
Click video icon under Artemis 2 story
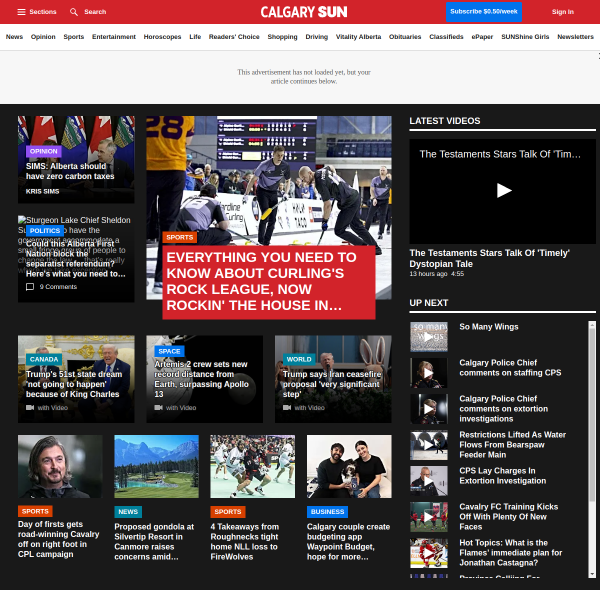158,408
